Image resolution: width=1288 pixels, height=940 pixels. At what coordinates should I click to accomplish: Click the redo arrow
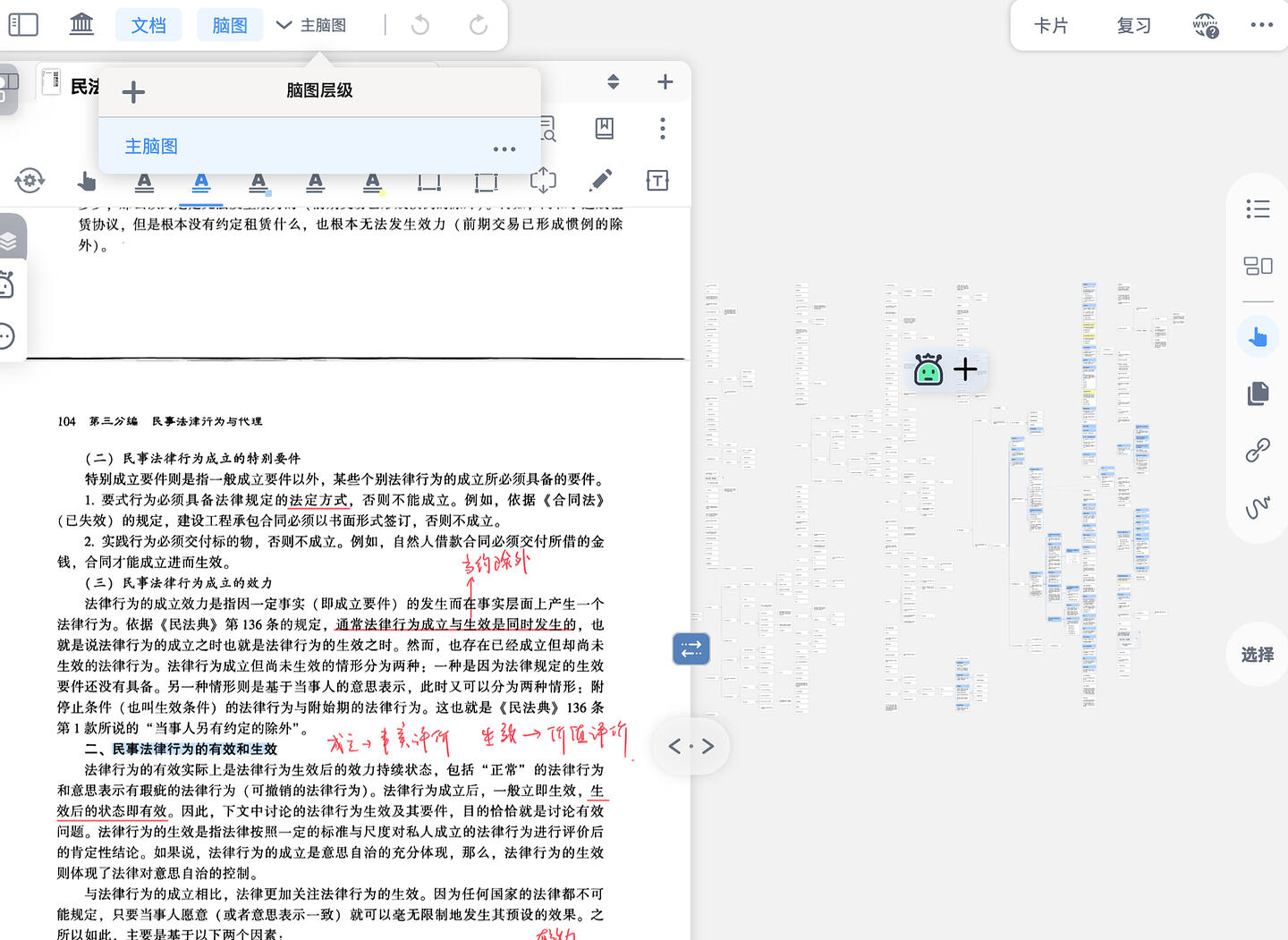(x=479, y=25)
